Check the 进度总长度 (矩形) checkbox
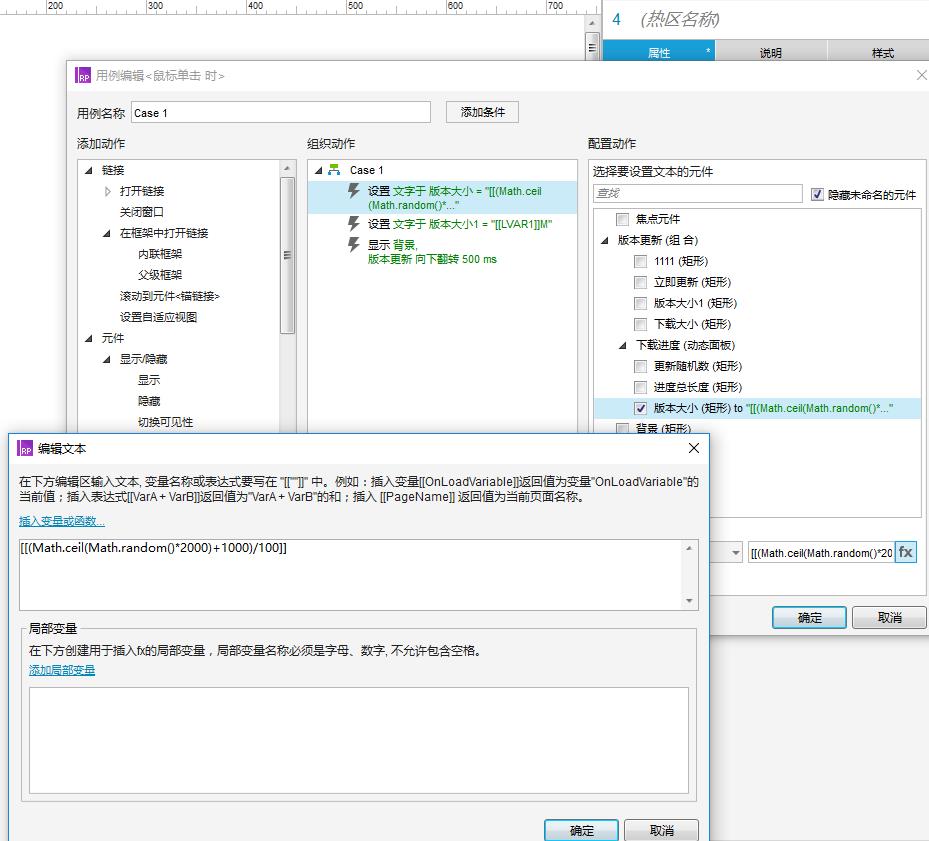 (640, 388)
